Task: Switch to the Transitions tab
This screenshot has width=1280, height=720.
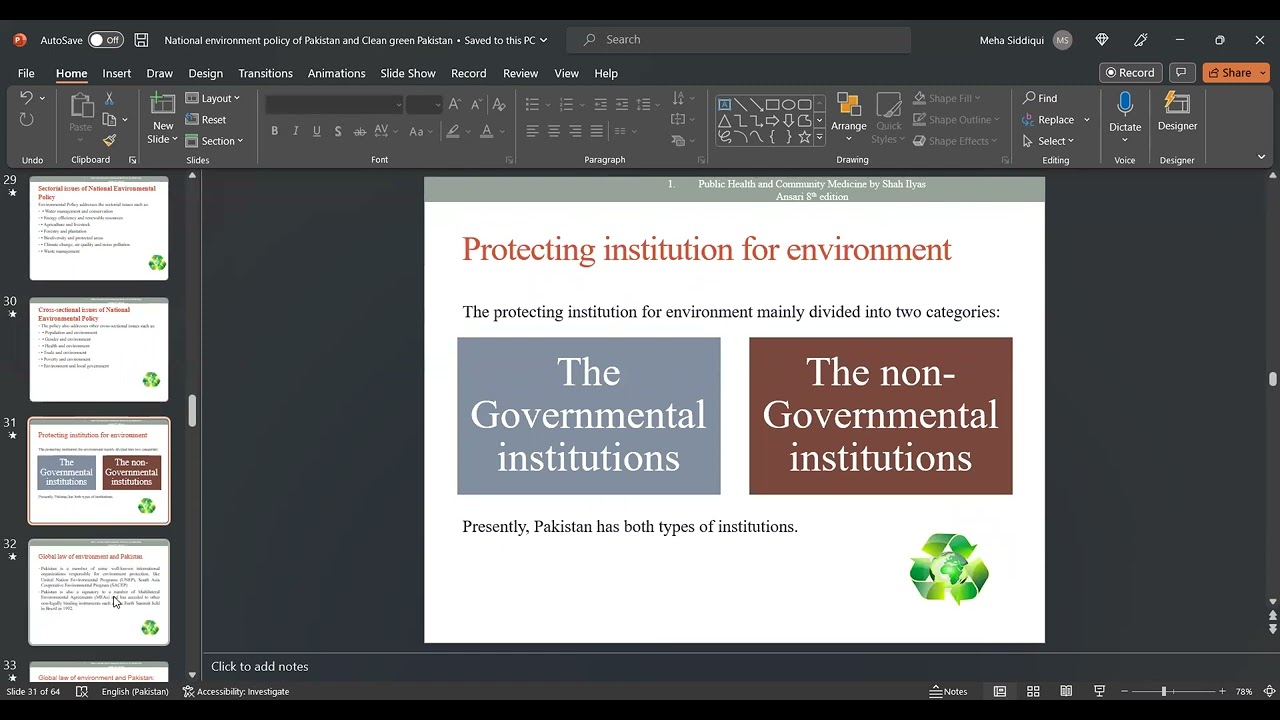Action: pyautogui.click(x=265, y=73)
